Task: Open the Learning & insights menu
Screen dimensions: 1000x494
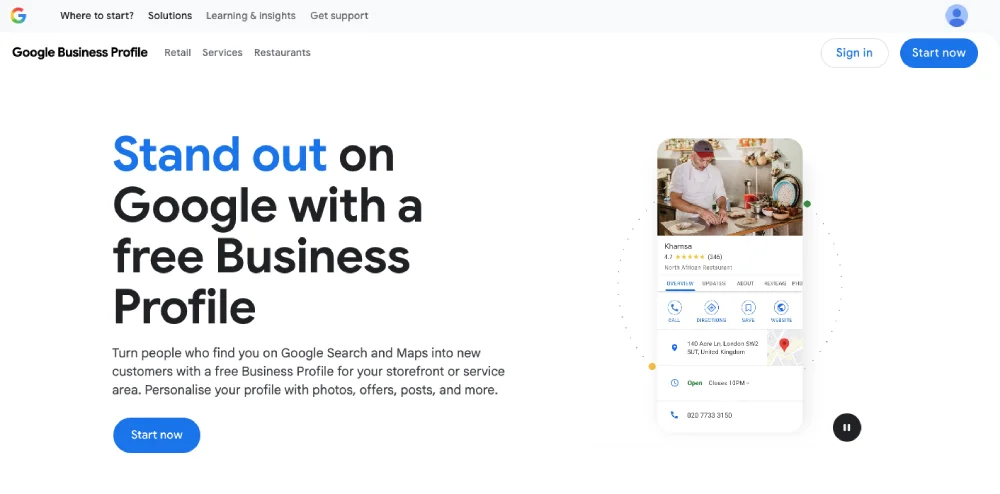Action: (251, 16)
